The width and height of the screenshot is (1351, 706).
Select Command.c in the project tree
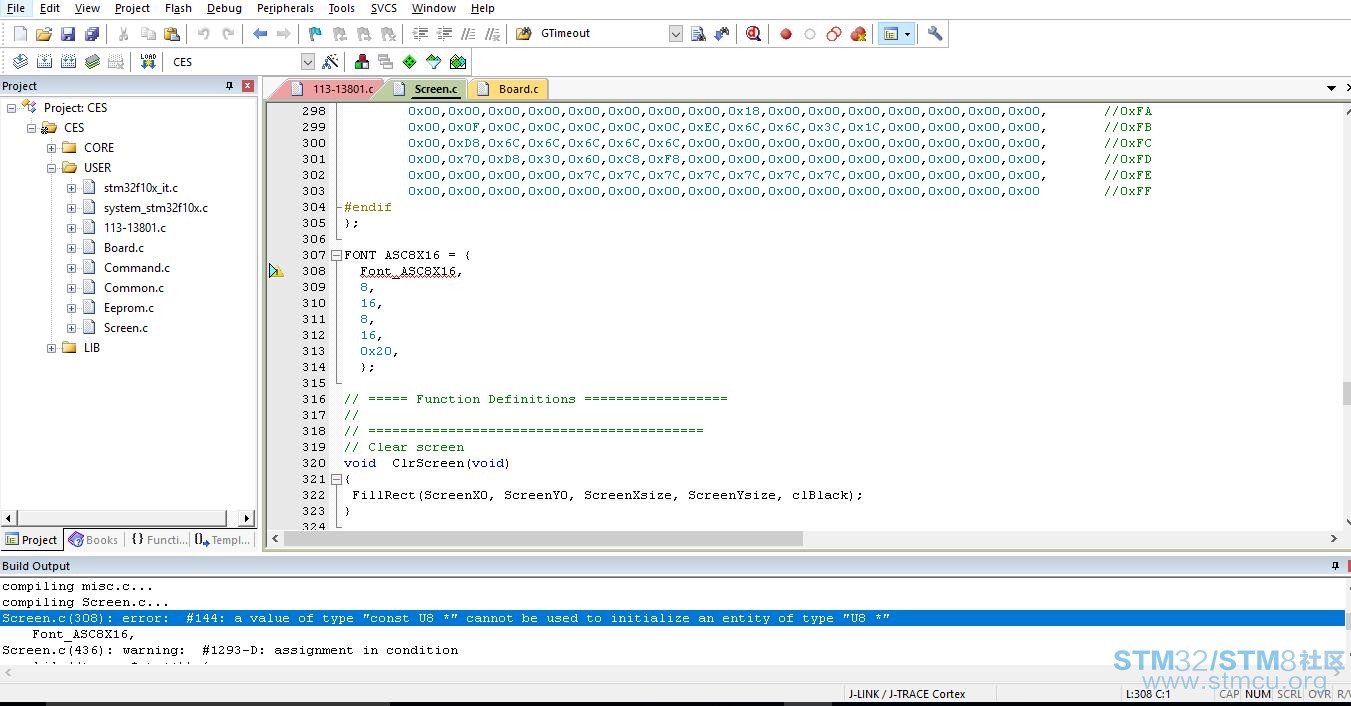click(x=137, y=268)
